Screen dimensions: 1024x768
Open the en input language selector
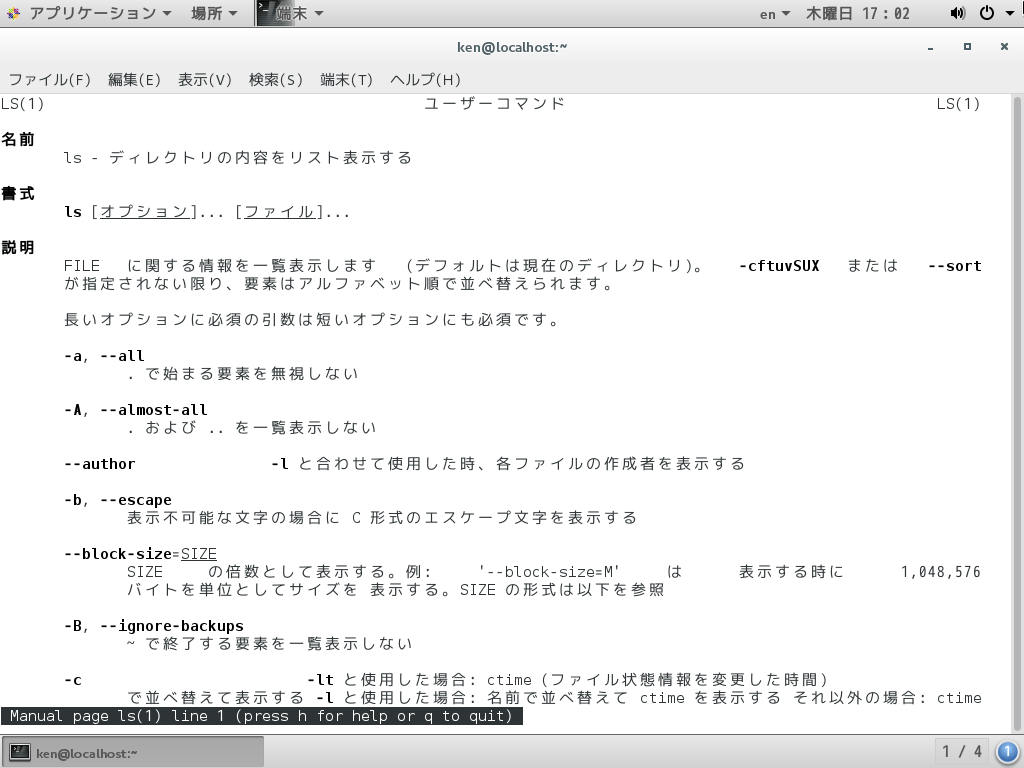[x=775, y=14]
